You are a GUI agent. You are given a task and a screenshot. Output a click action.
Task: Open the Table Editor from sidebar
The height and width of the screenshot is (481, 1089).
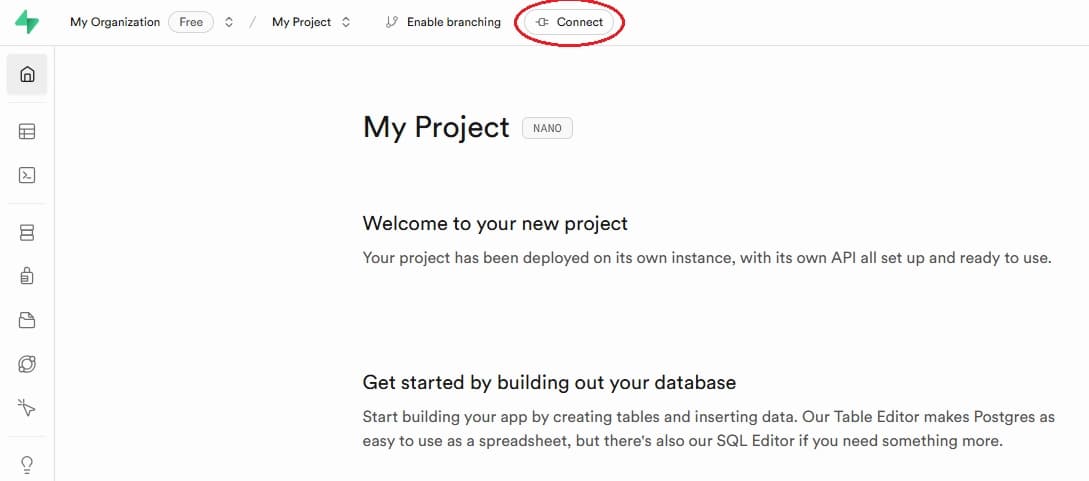coord(27,131)
